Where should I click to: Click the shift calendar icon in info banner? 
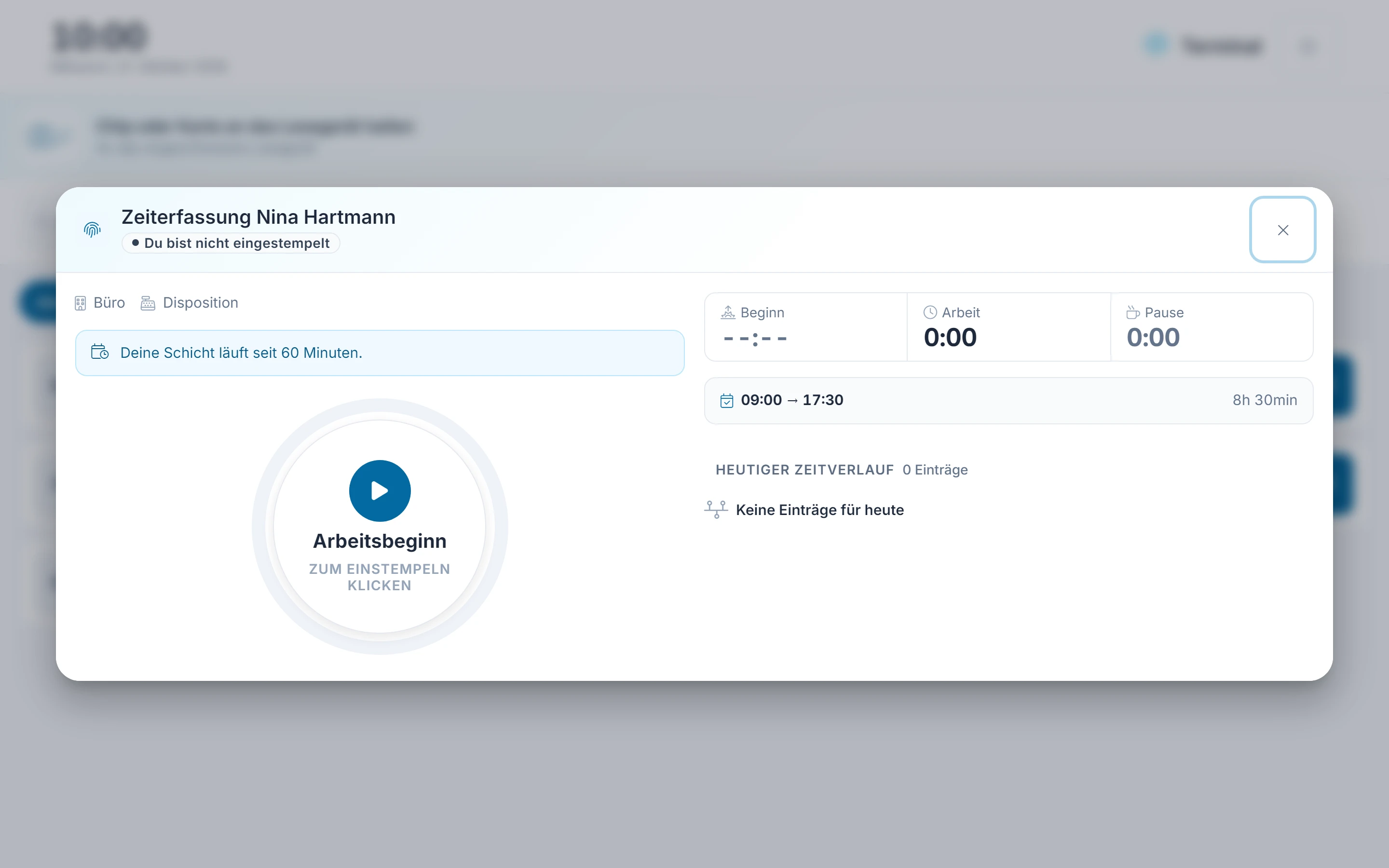pos(100,352)
